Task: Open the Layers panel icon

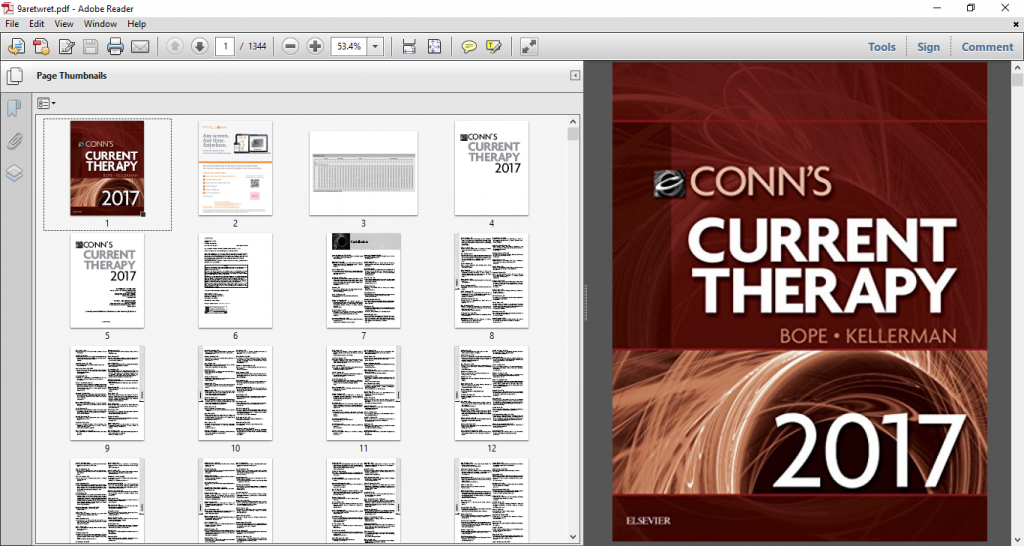Action: [14, 173]
